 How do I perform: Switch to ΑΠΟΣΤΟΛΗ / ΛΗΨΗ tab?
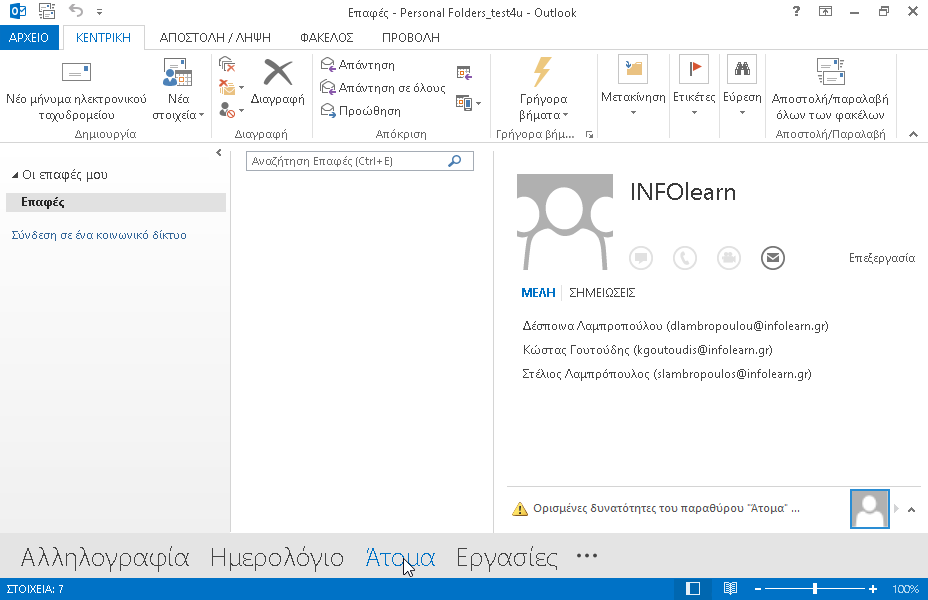pyautogui.click(x=215, y=37)
